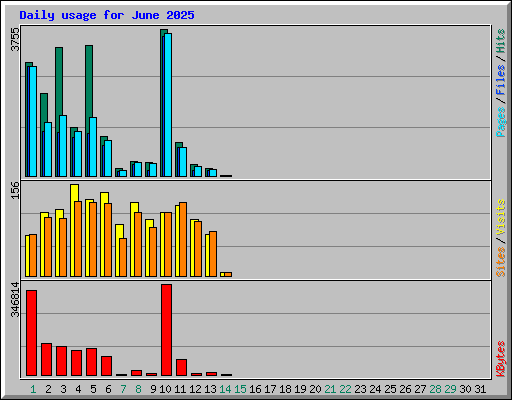Select day 18 on the x-axis
The image size is (512, 400).
pos(285,389)
